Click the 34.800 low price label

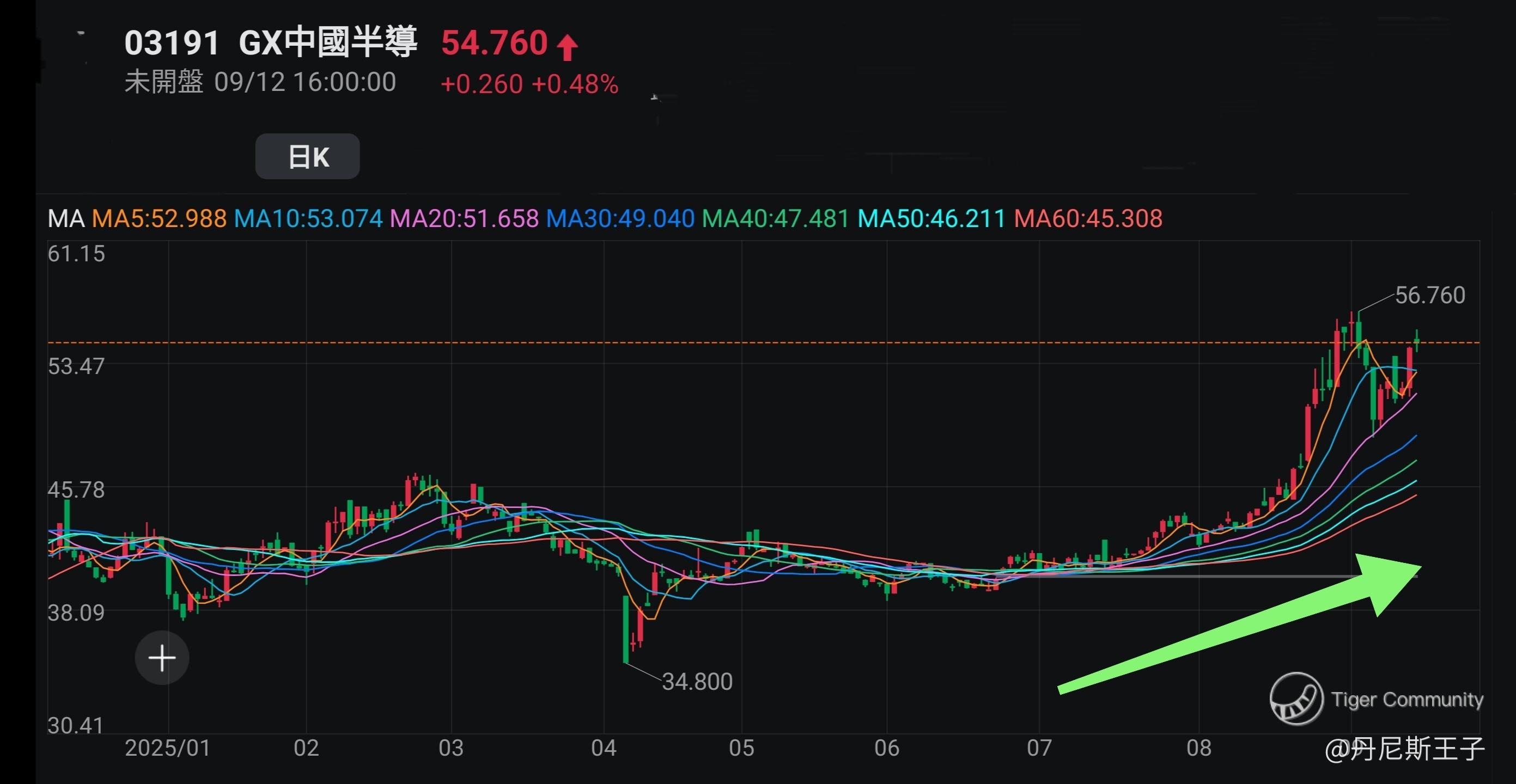697,682
